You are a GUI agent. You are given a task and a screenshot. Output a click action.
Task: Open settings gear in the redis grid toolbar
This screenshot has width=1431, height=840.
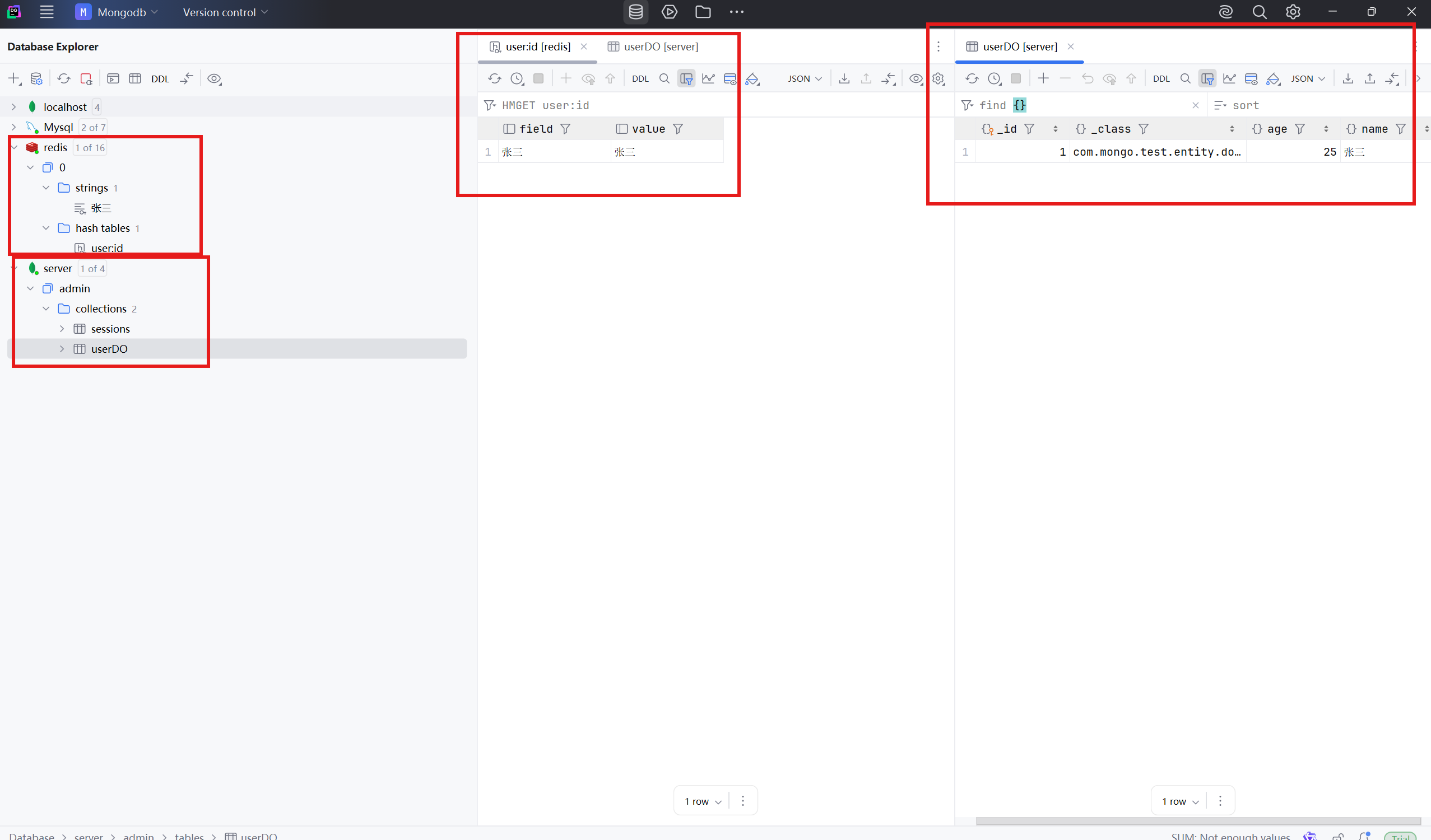coord(938,79)
